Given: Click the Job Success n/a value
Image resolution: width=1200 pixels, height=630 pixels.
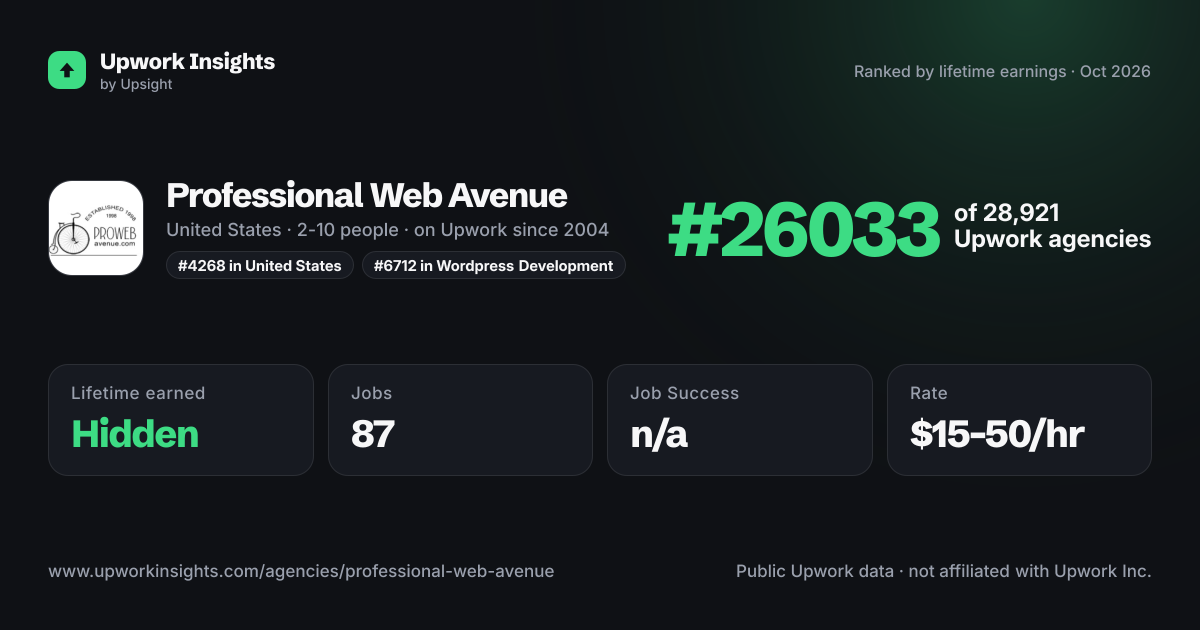Looking at the screenshot, I should coord(659,434).
